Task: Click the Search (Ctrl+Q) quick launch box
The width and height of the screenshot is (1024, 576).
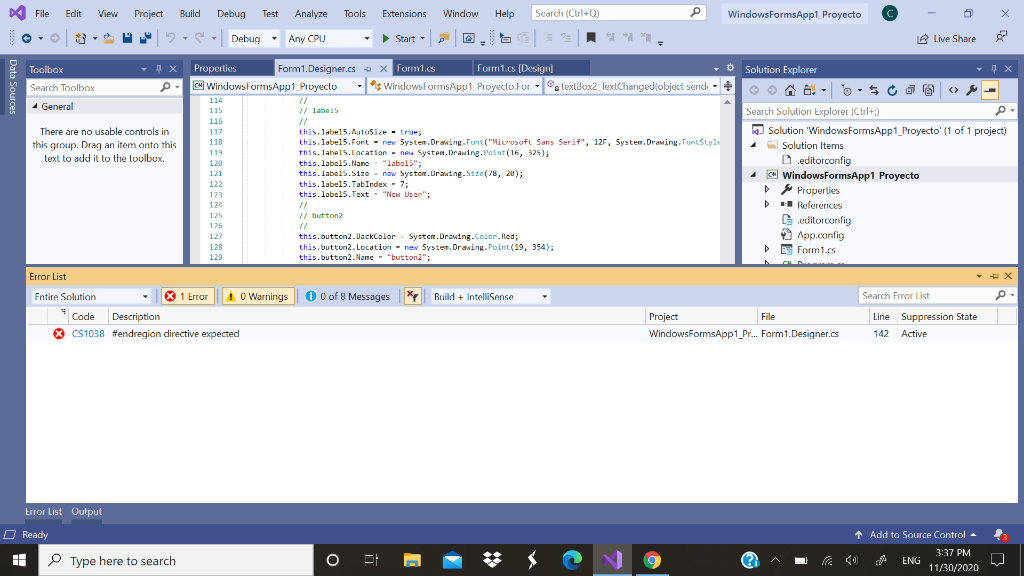Action: pyautogui.click(x=618, y=13)
